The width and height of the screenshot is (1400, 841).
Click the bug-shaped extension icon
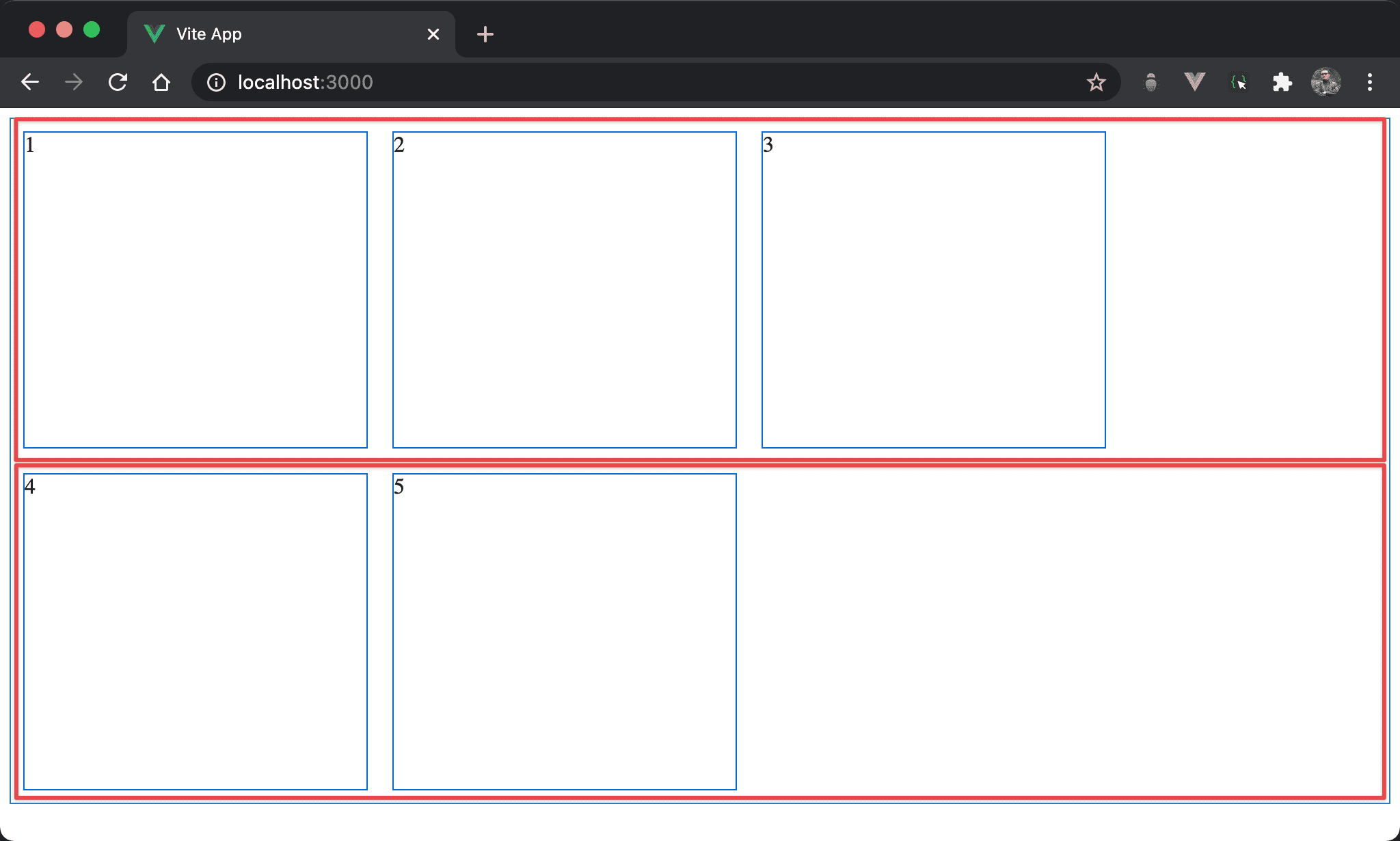coord(1151,83)
